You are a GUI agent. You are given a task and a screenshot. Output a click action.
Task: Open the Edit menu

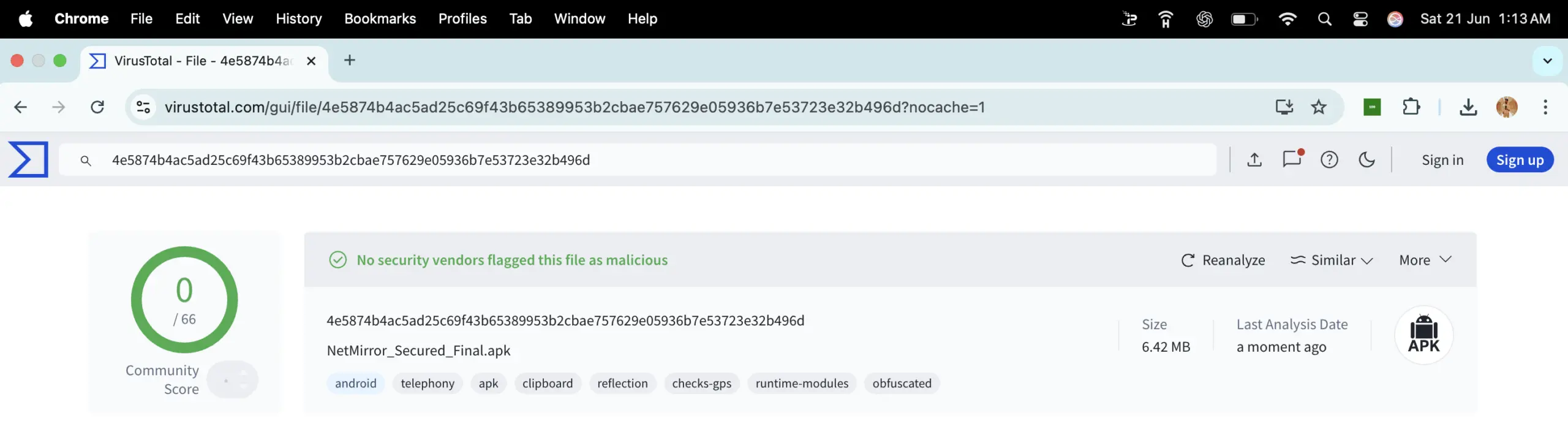coord(187,18)
